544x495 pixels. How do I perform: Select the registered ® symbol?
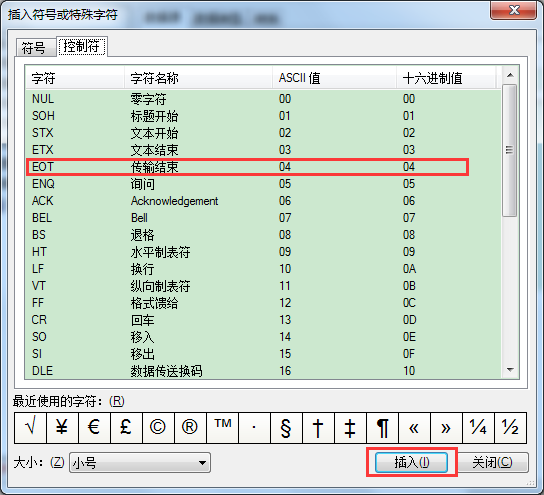click(190, 428)
